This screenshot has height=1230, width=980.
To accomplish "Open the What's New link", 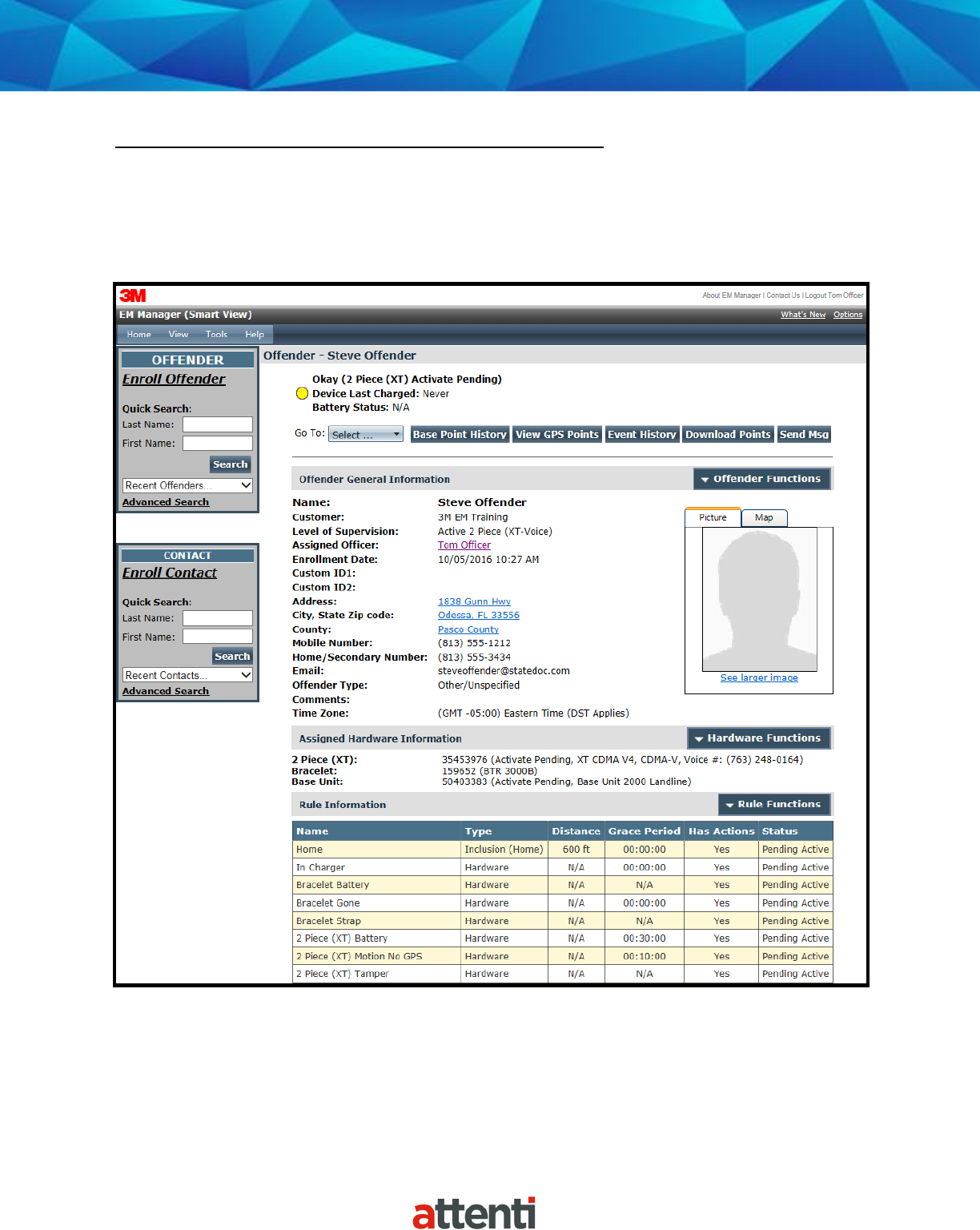I will point(803,315).
